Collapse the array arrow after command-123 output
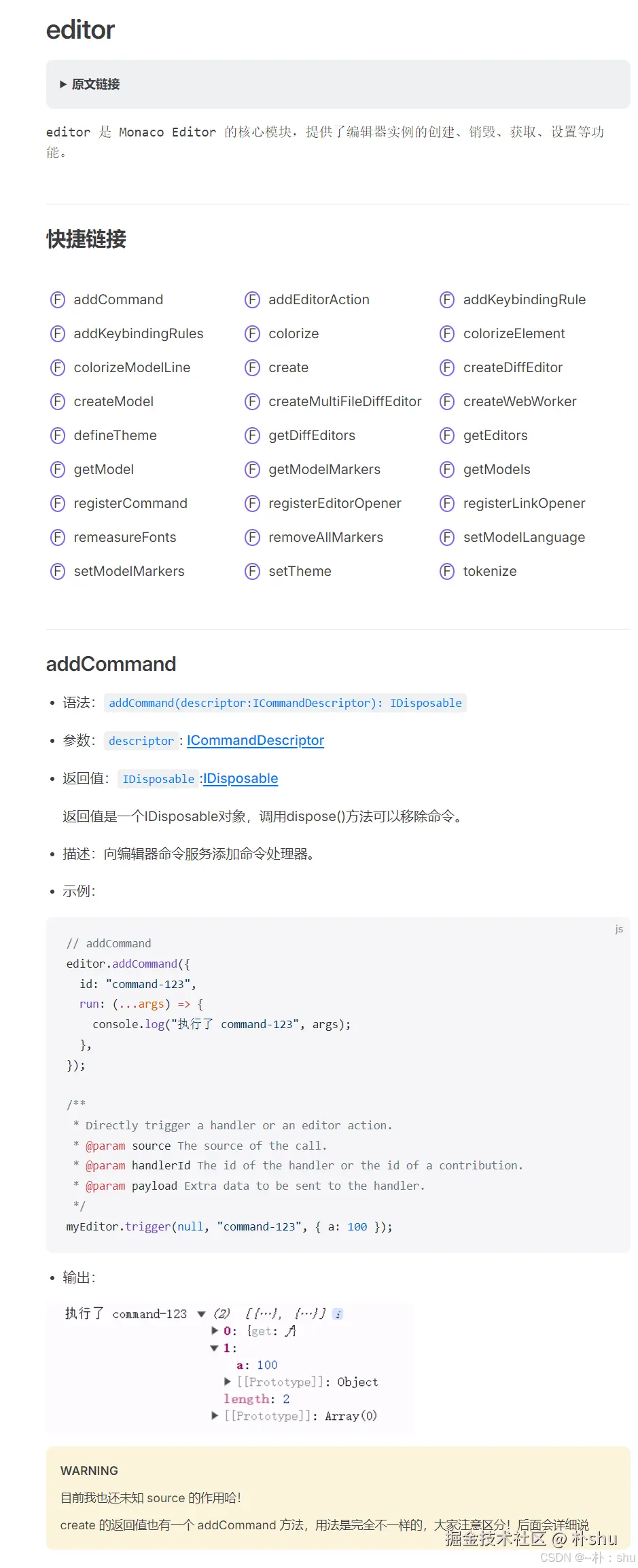This screenshot has height=1568, width=638. pyautogui.click(x=201, y=1314)
